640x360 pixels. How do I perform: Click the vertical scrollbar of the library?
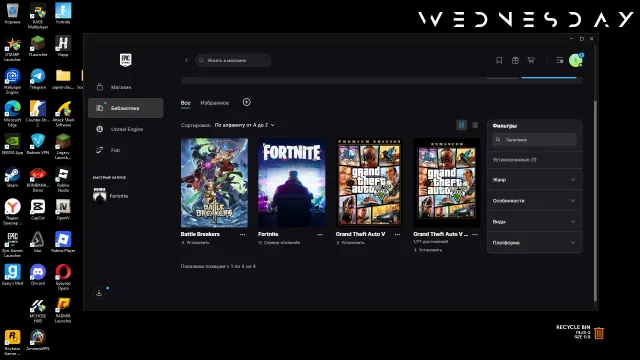(595, 200)
